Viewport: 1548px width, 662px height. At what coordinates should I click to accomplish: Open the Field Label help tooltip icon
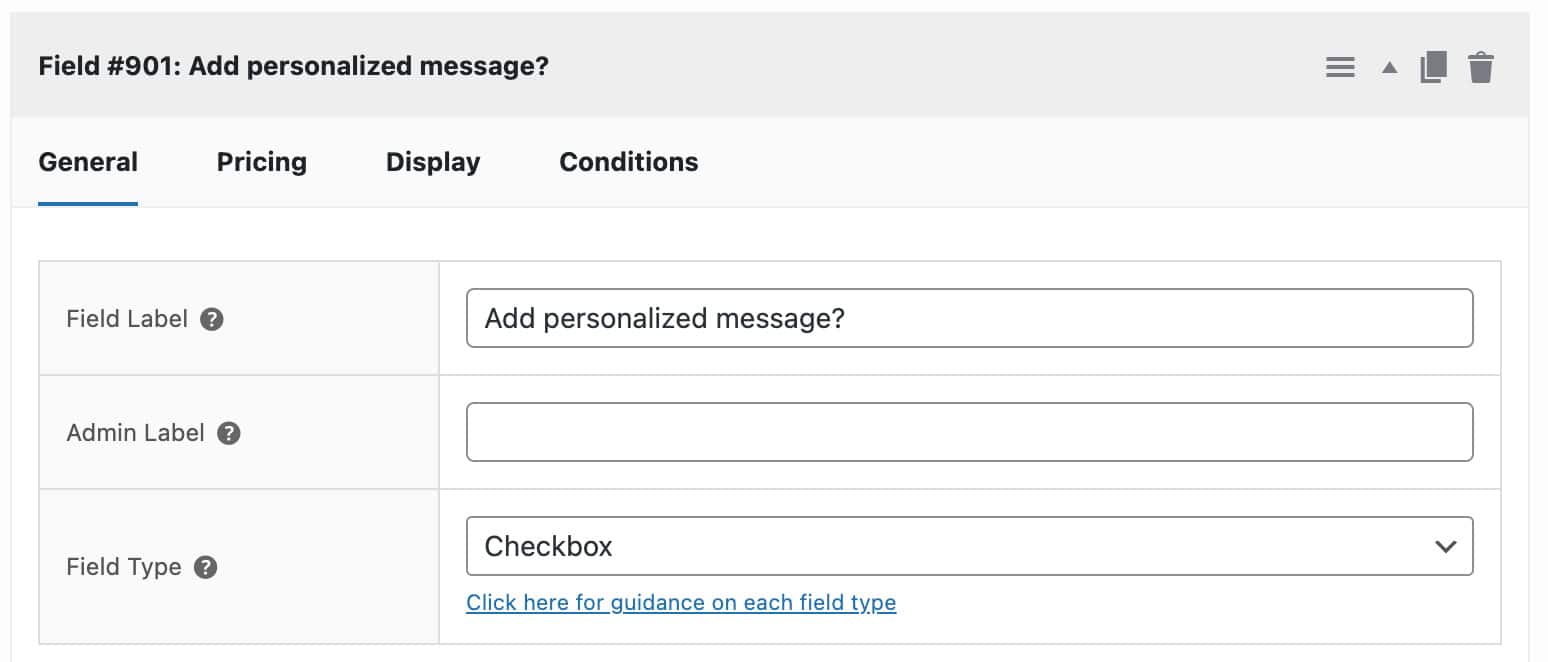click(x=210, y=319)
